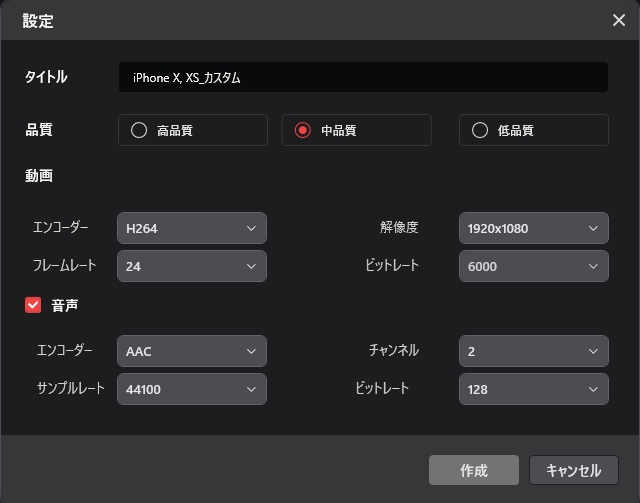Screen dimensions: 640x503
Task: Open the 解像度 1920x1080 dropdown
Action: [x=533, y=228]
